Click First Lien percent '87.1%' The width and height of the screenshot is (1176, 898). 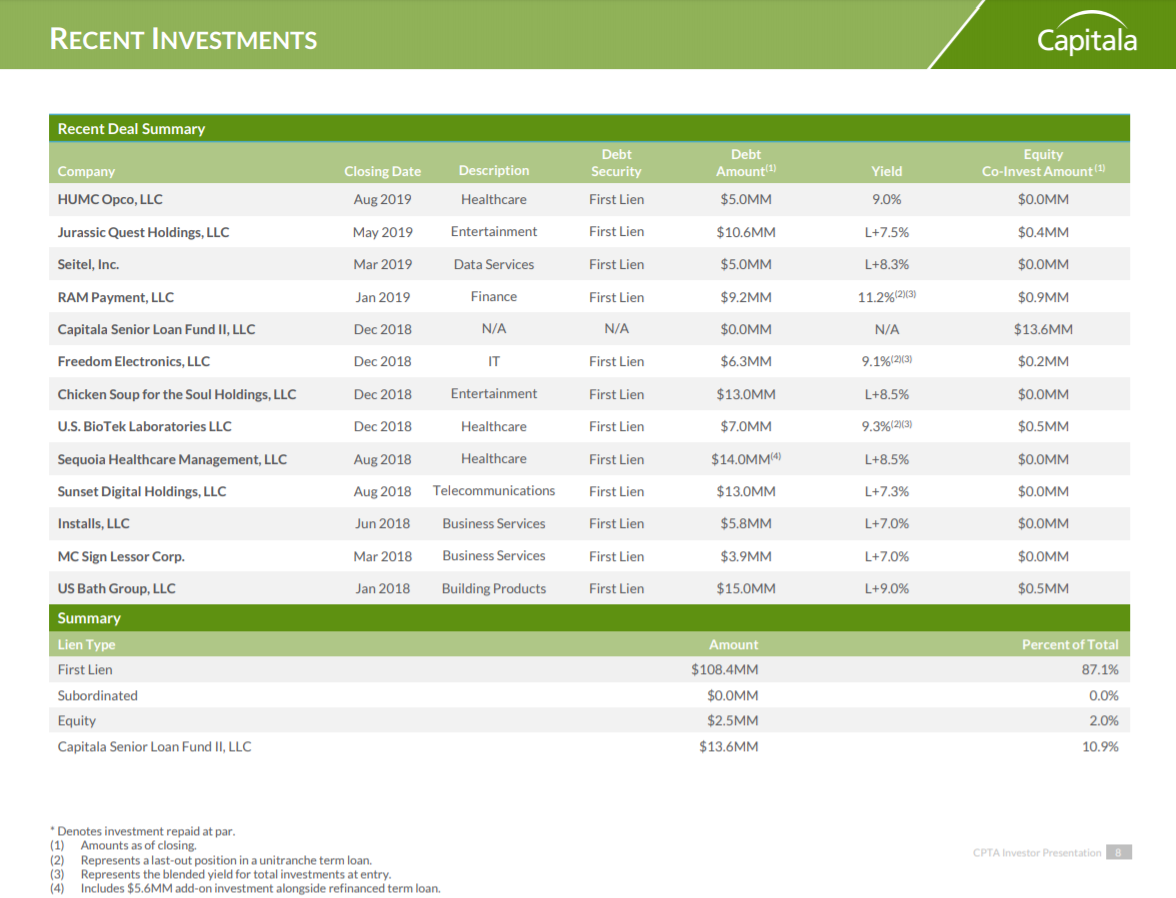1100,669
